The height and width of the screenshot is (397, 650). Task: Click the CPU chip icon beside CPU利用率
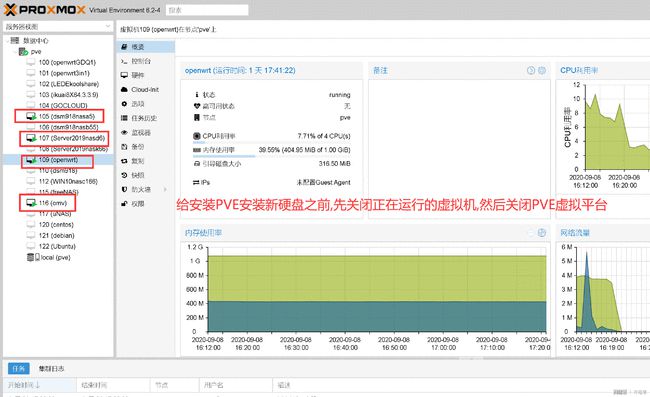click(197, 136)
